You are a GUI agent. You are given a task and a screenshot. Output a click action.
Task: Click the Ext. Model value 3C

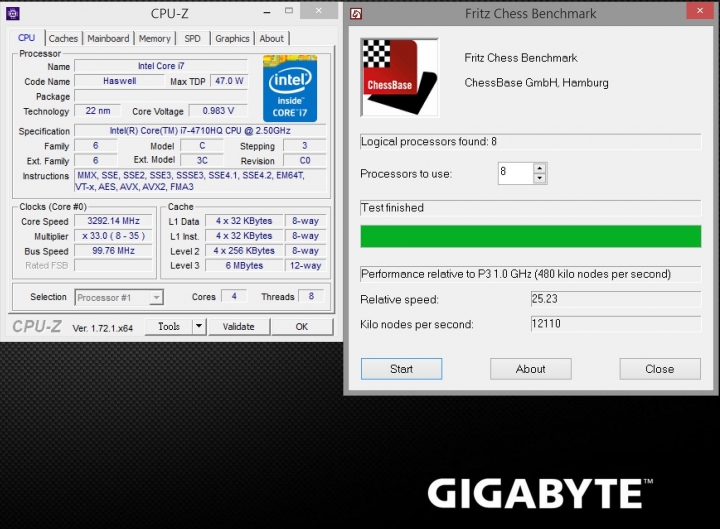coord(202,161)
